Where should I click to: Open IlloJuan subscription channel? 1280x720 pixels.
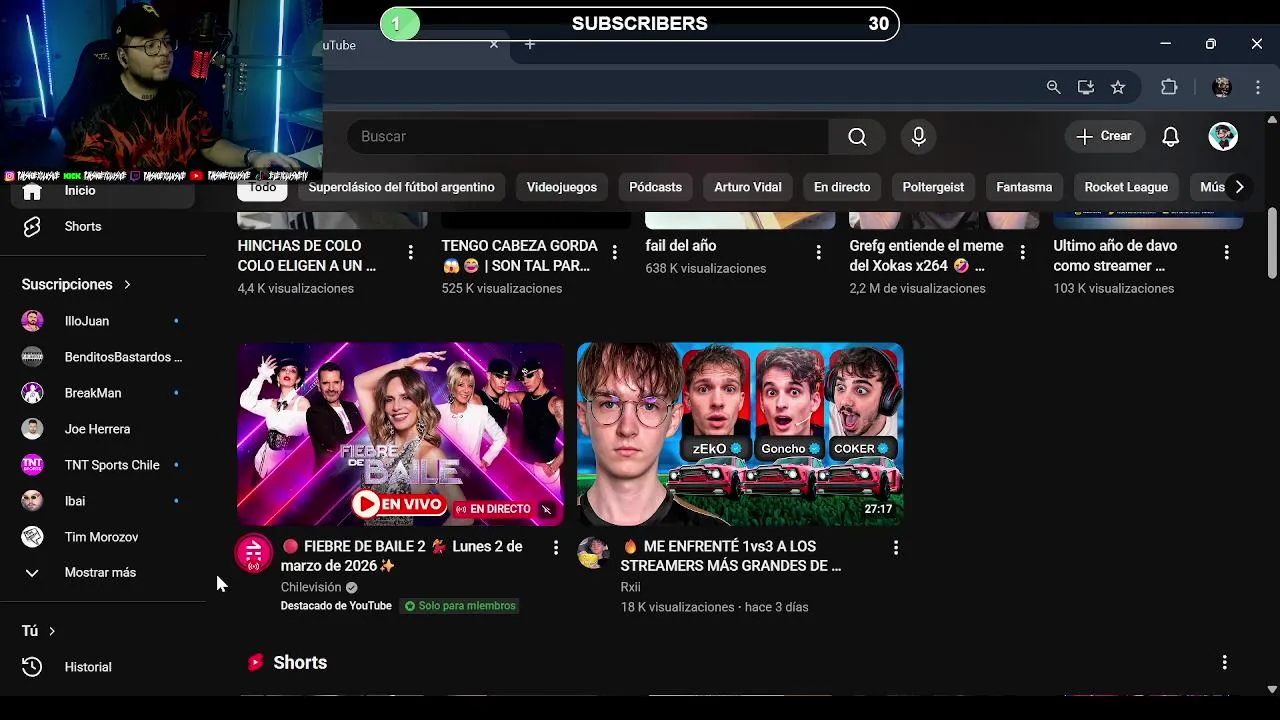pos(103,321)
